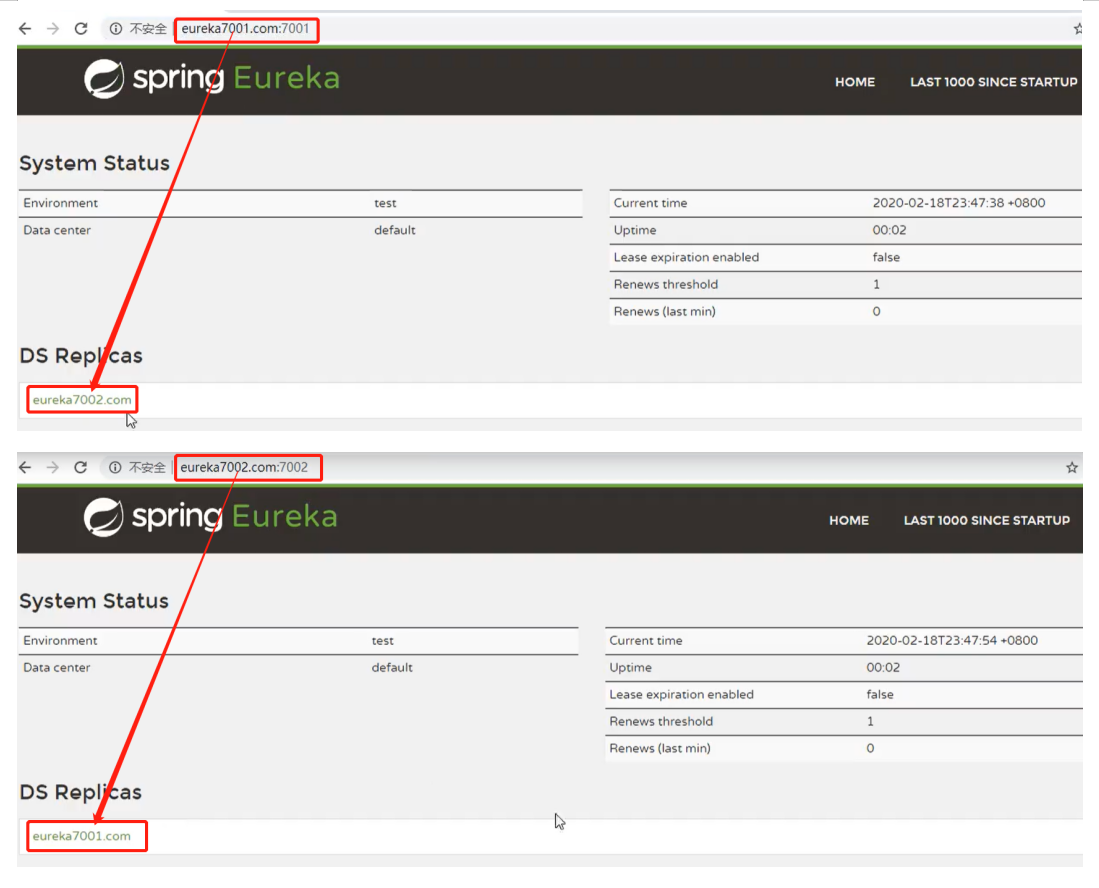Click the 不安全 warning in eureka7001 window
1099x888 pixels.
[x=148, y=29]
